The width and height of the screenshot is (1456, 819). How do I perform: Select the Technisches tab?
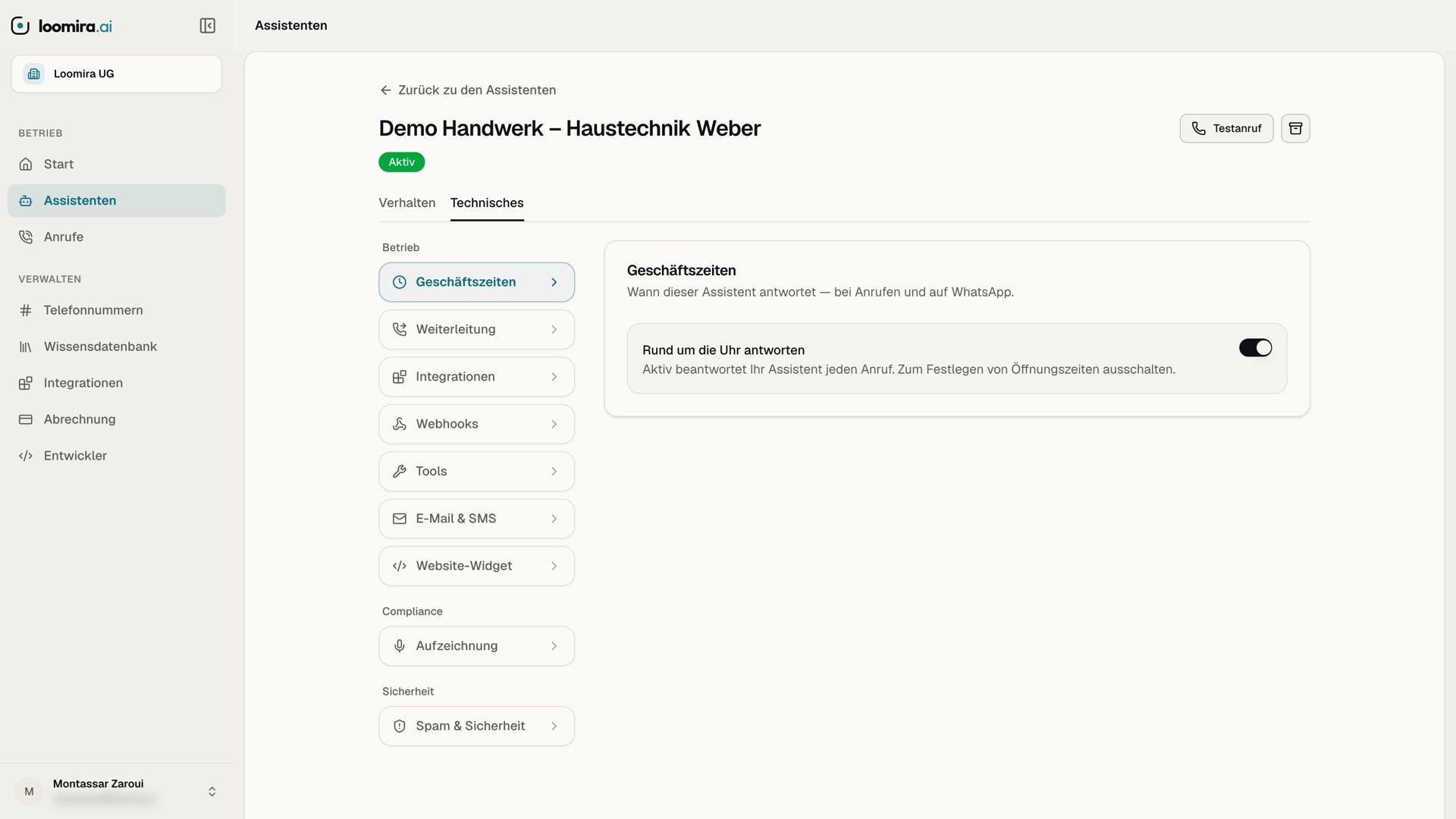(x=487, y=203)
